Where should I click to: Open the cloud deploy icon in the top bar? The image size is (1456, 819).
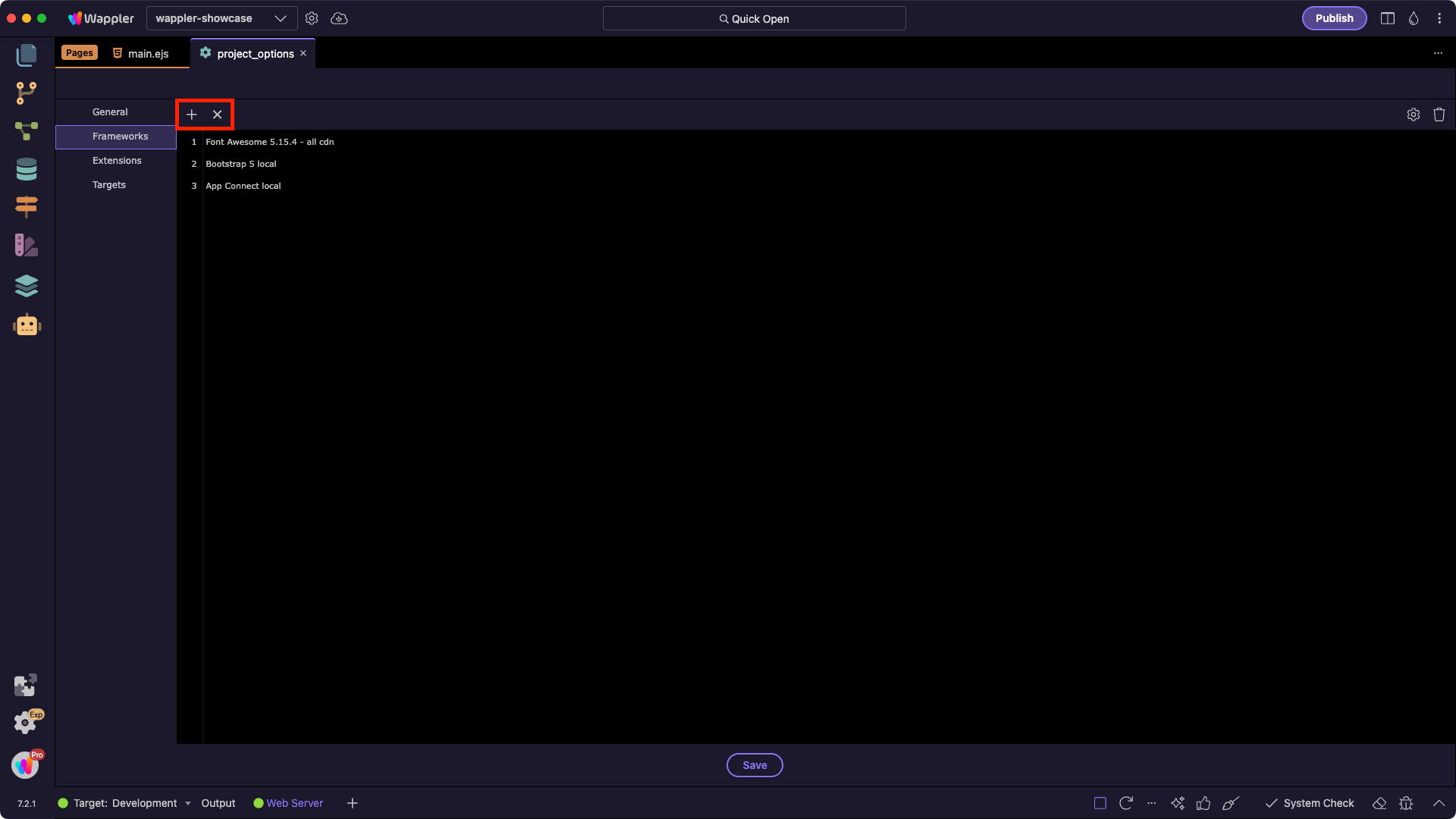tap(339, 18)
